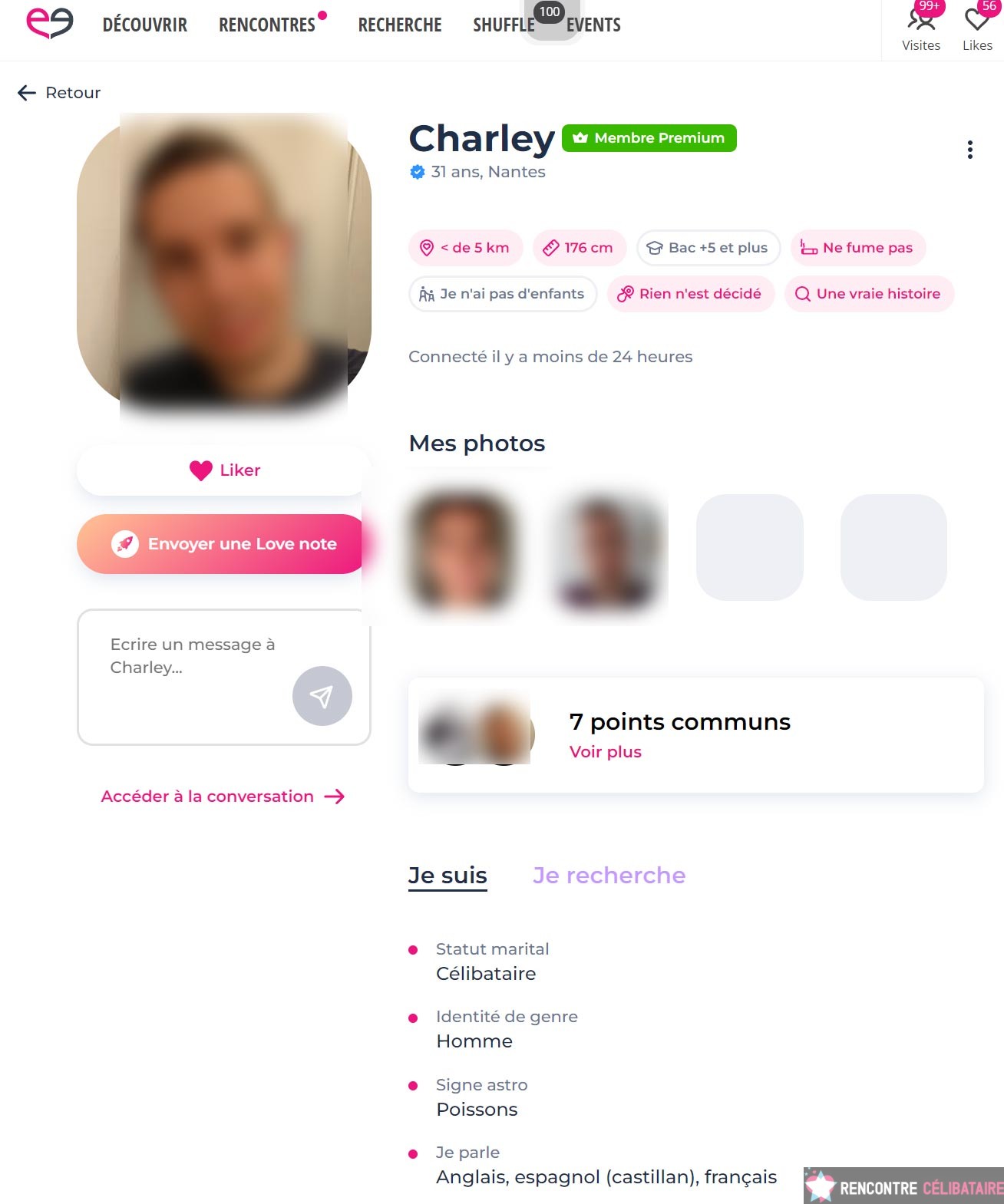
Task: Click the blue verified badge icon
Action: coord(417,172)
